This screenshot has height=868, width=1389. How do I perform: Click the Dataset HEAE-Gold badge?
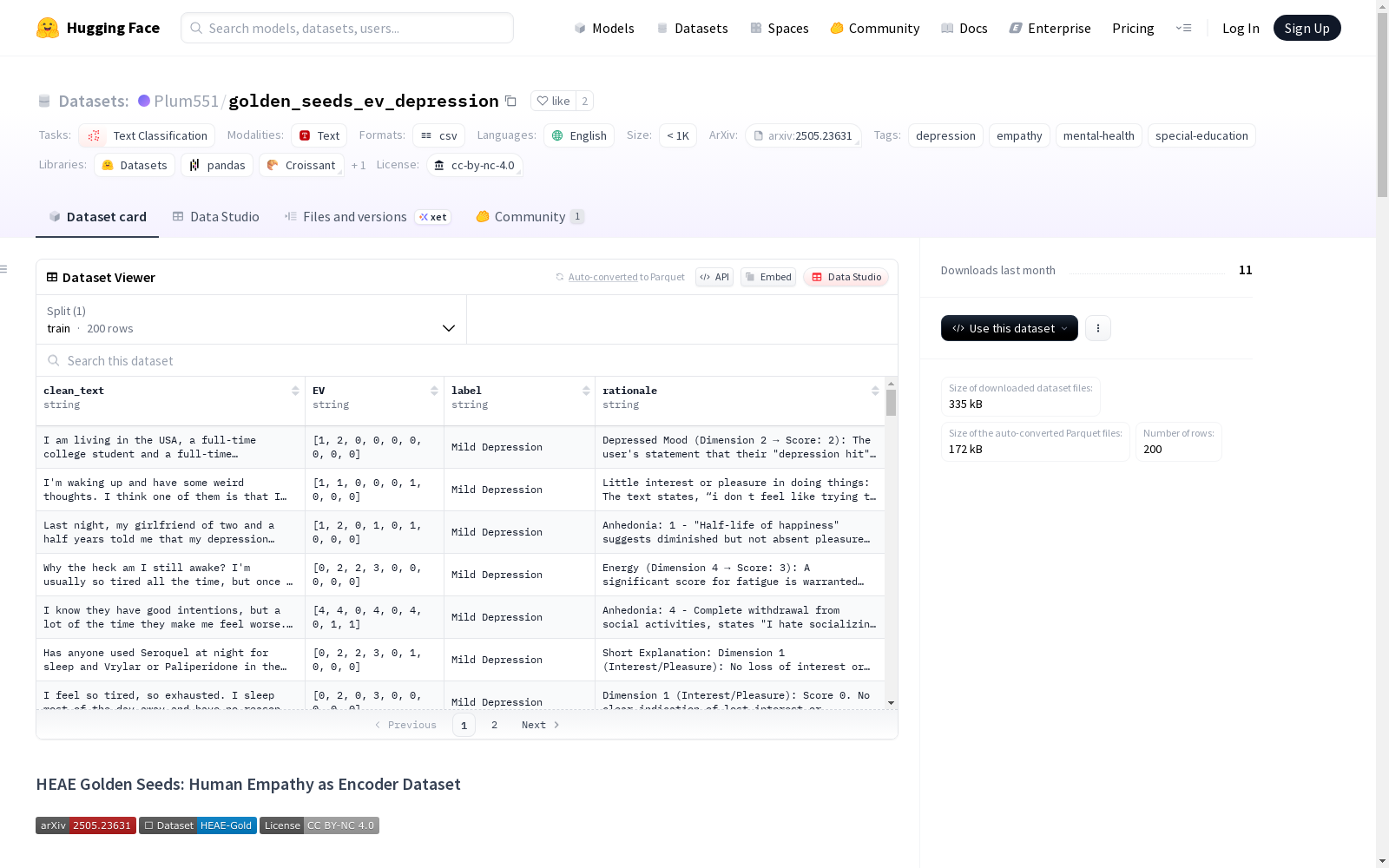[198, 825]
